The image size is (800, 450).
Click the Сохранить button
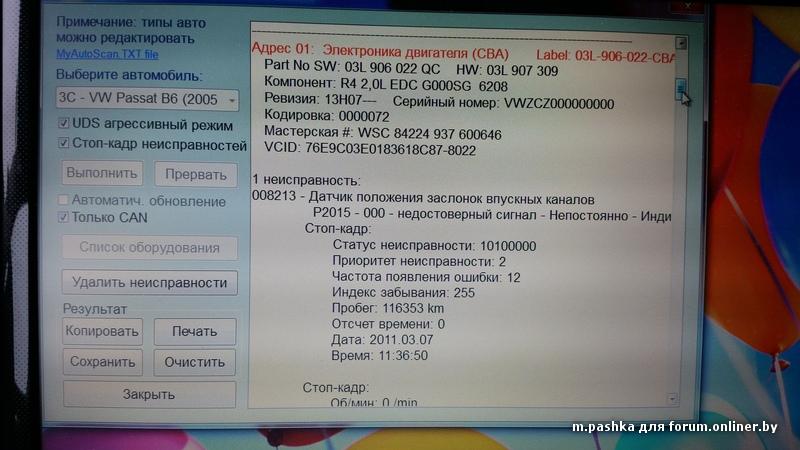[x=103, y=362]
